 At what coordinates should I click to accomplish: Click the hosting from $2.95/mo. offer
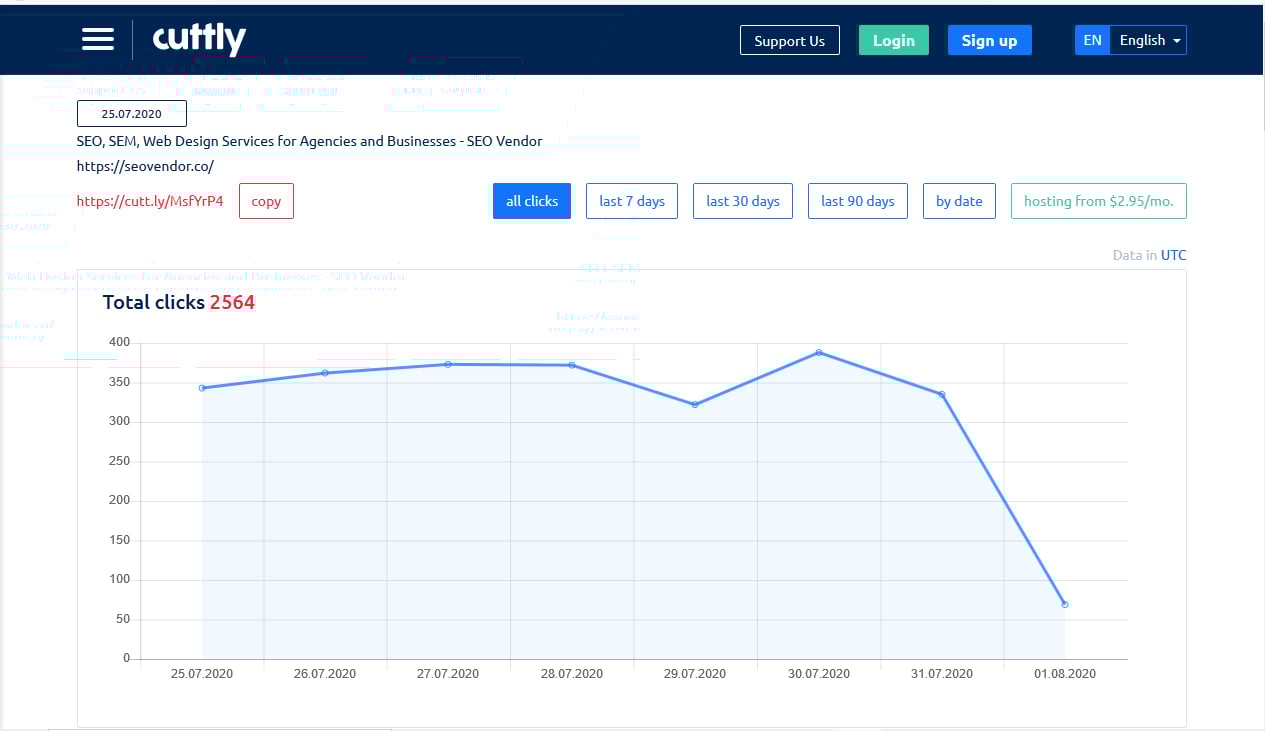click(1098, 201)
